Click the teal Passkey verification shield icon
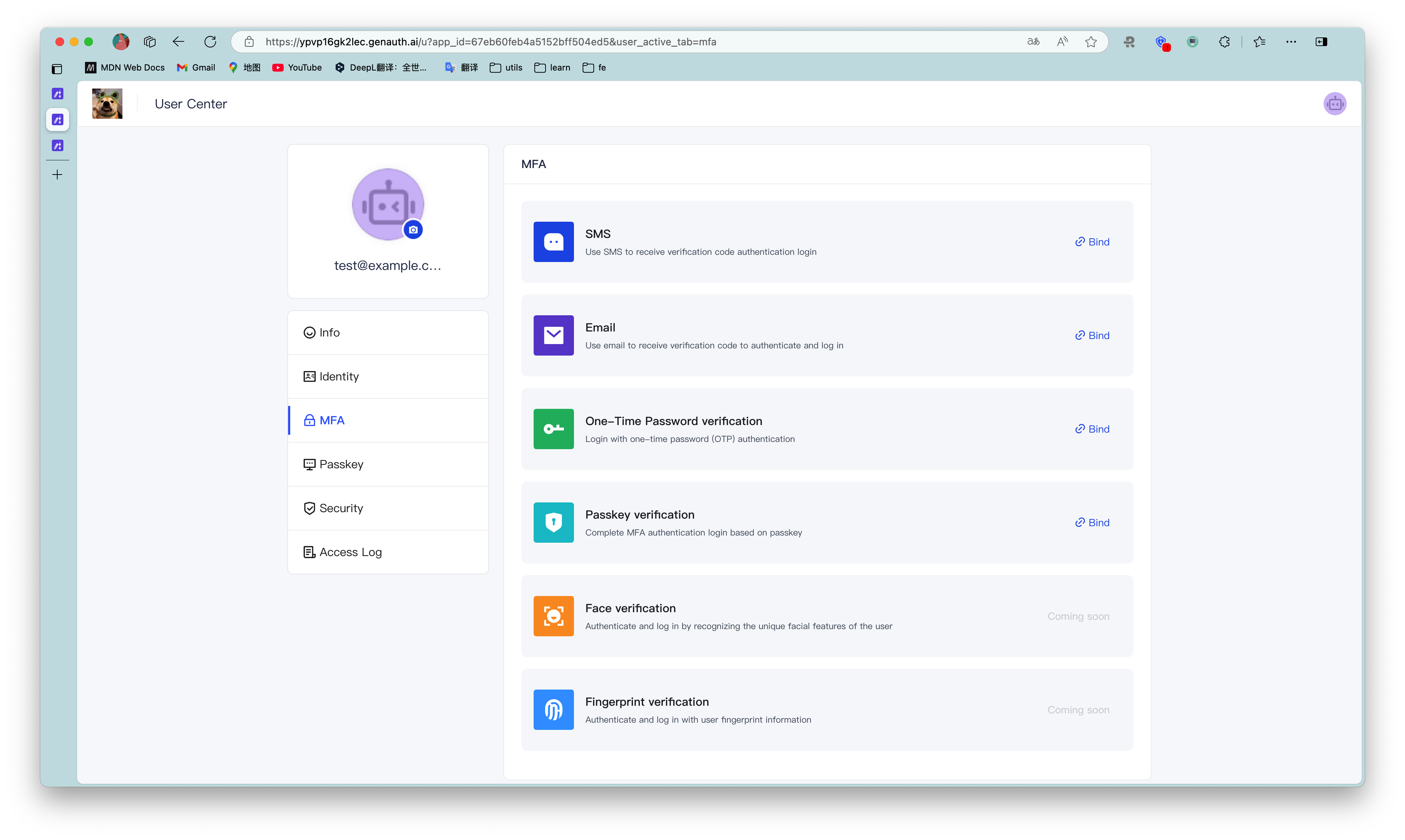Screen dimensions: 1405x840 pos(553,523)
